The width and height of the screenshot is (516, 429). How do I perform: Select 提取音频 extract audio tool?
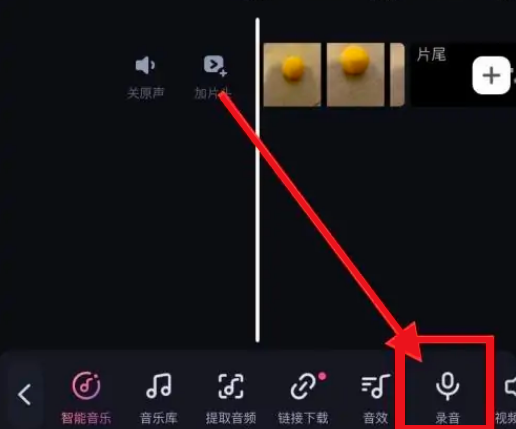[231, 386]
